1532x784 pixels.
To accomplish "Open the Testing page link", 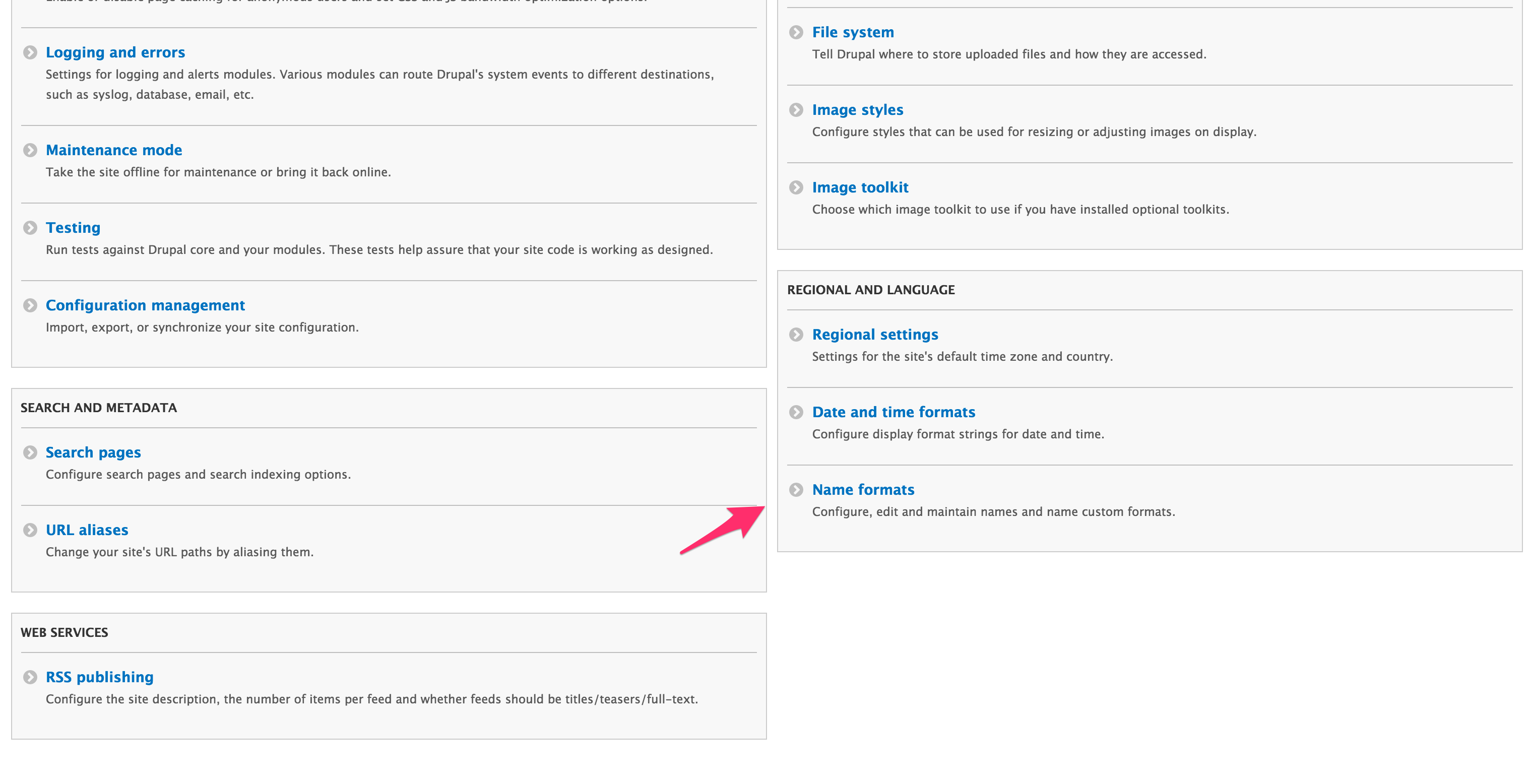I will (73, 228).
